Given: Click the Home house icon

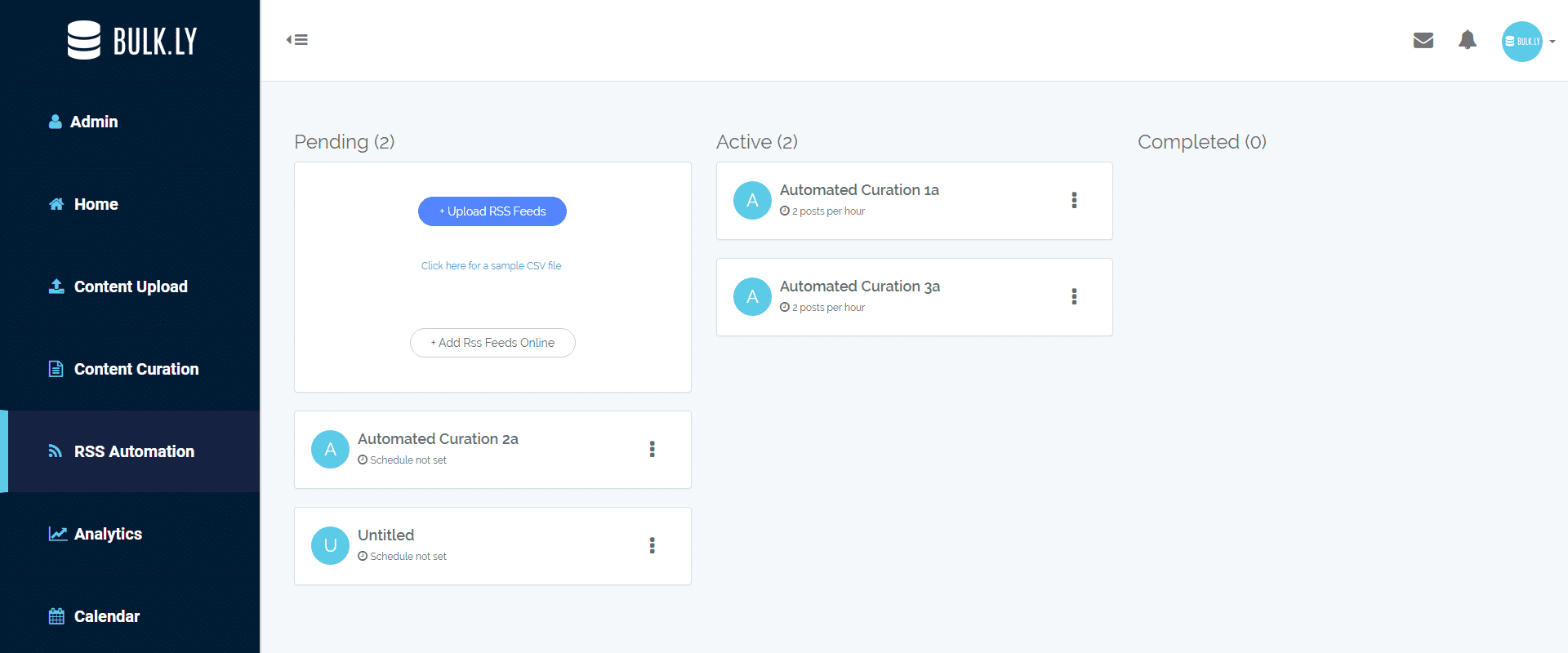Looking at the screenshot, I should (x=56, y=204).
